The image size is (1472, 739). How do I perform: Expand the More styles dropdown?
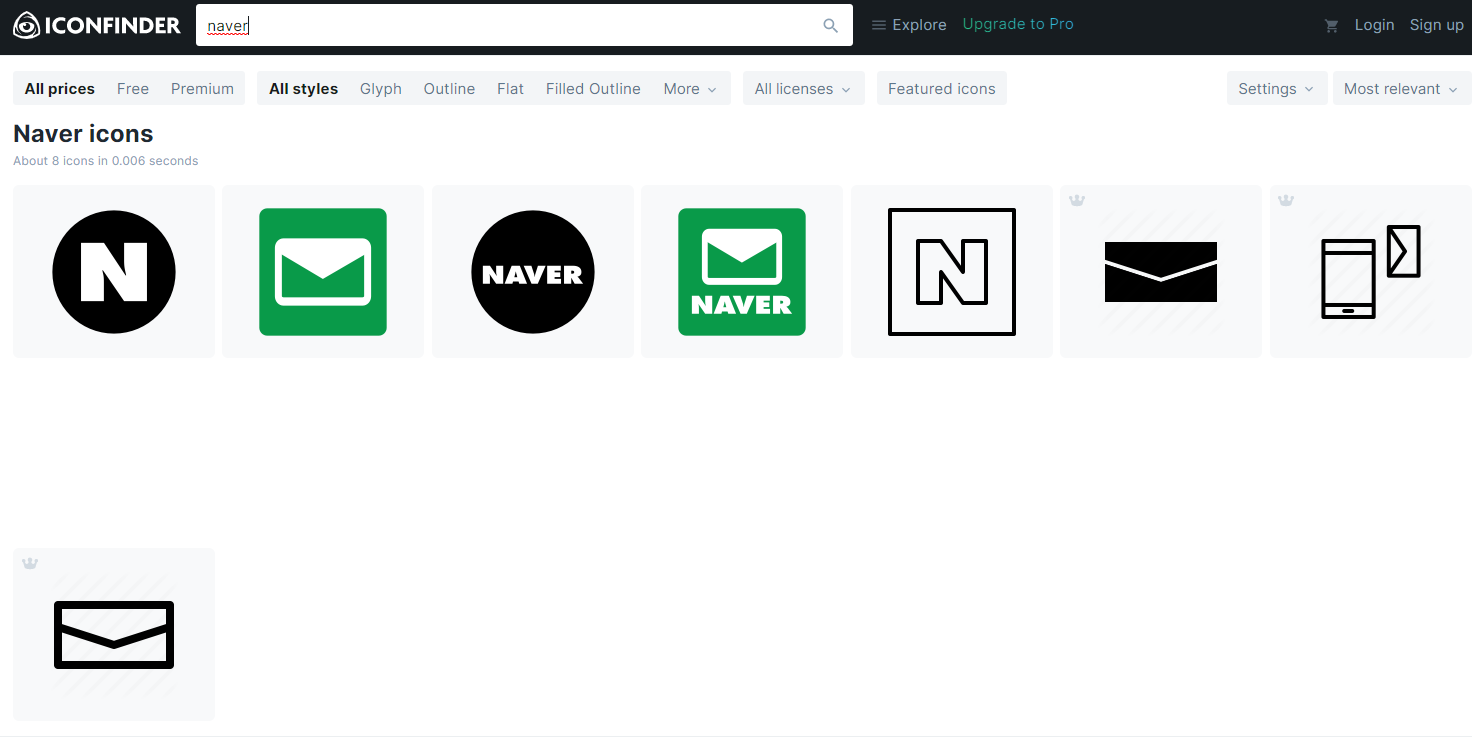690,89
